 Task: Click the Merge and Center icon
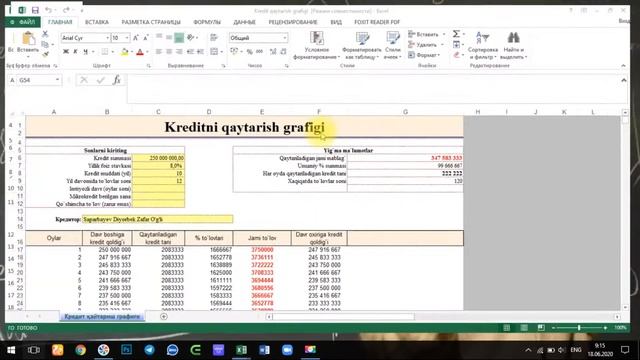pos(214,51)
